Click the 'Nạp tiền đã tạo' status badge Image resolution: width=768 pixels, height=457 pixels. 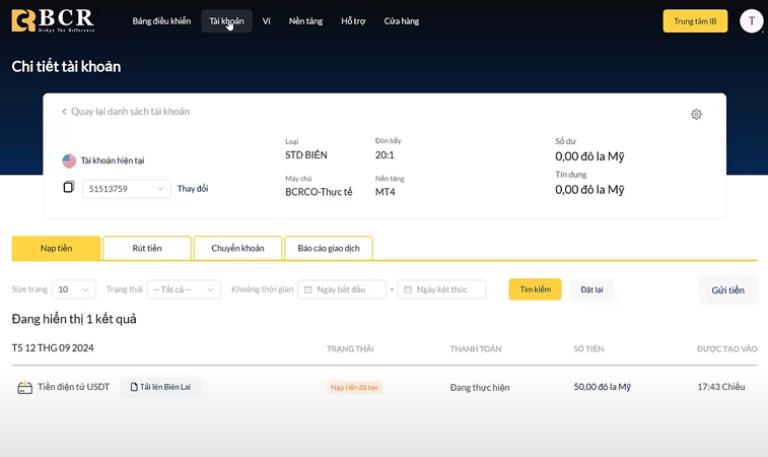click(x=354, y=387)
